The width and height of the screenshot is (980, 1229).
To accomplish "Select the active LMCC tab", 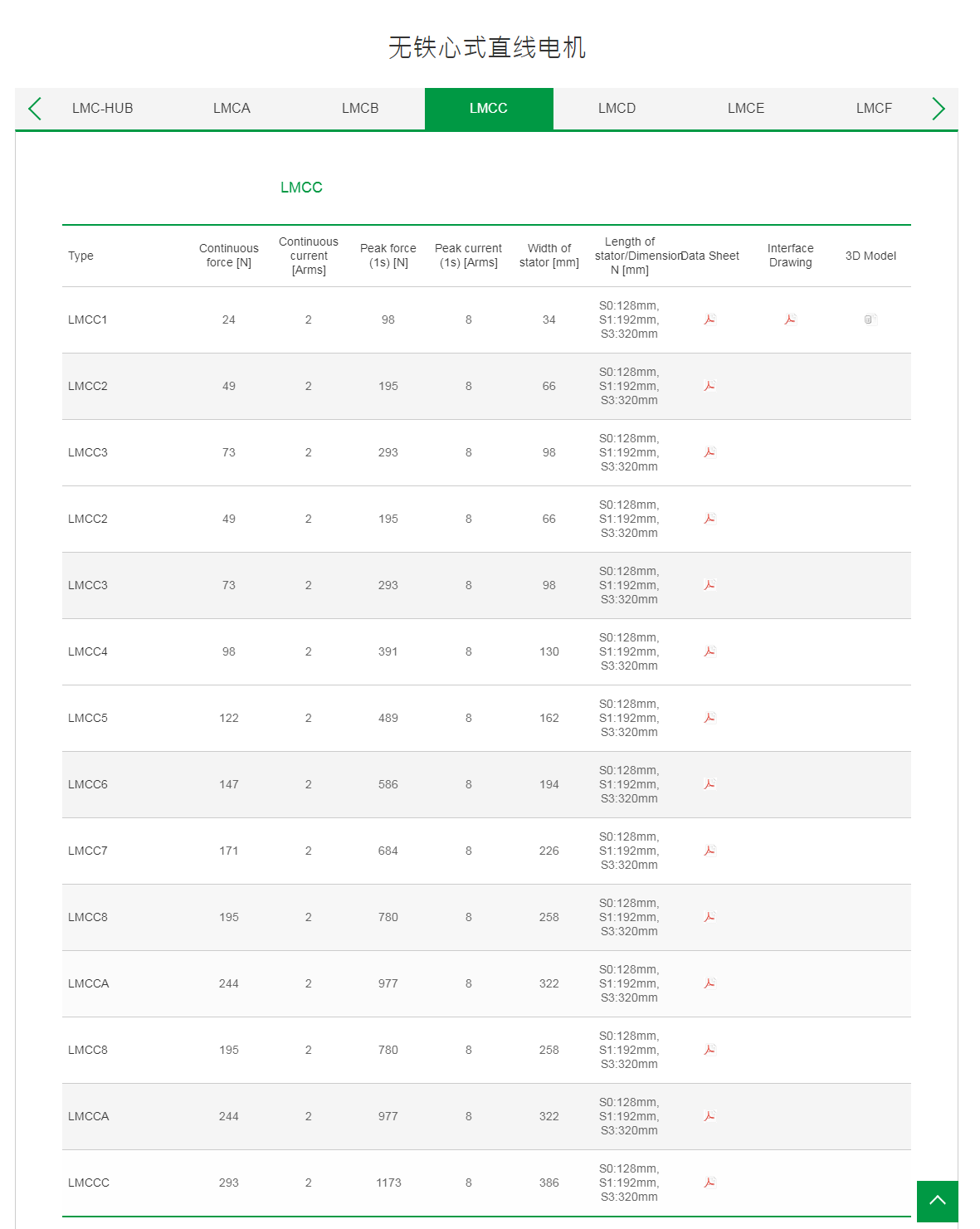I will coord(489,109).
